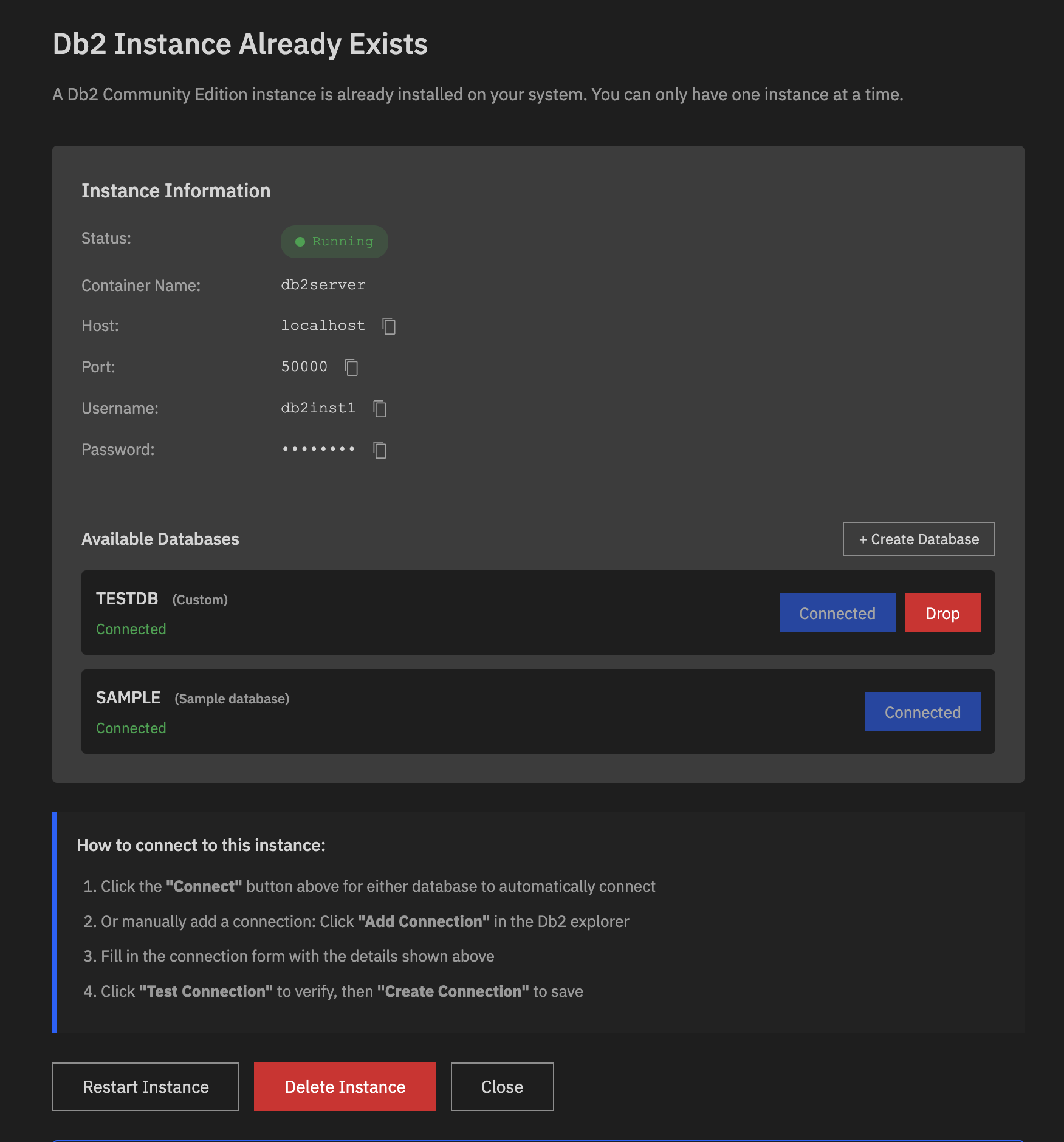Click the green Running status badge
The image size is (1064, 1142).
pyautogui.click(x=334, y=241)
